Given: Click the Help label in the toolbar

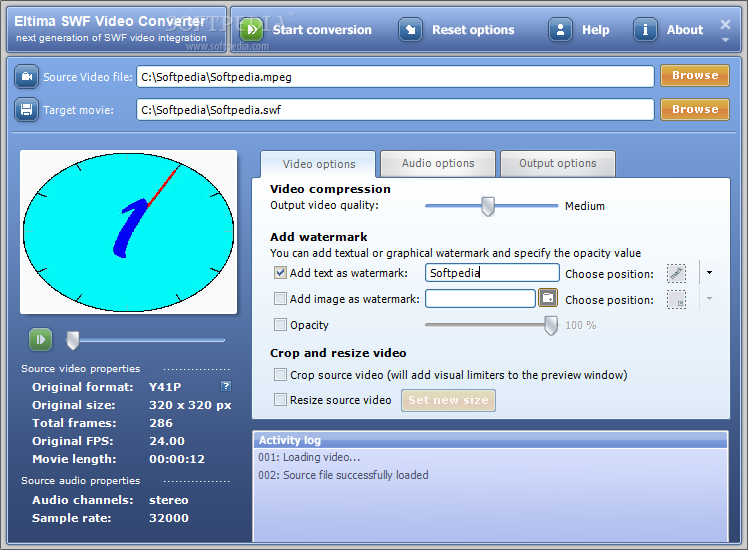Looking at the screenshot, I should coord(595,30).
